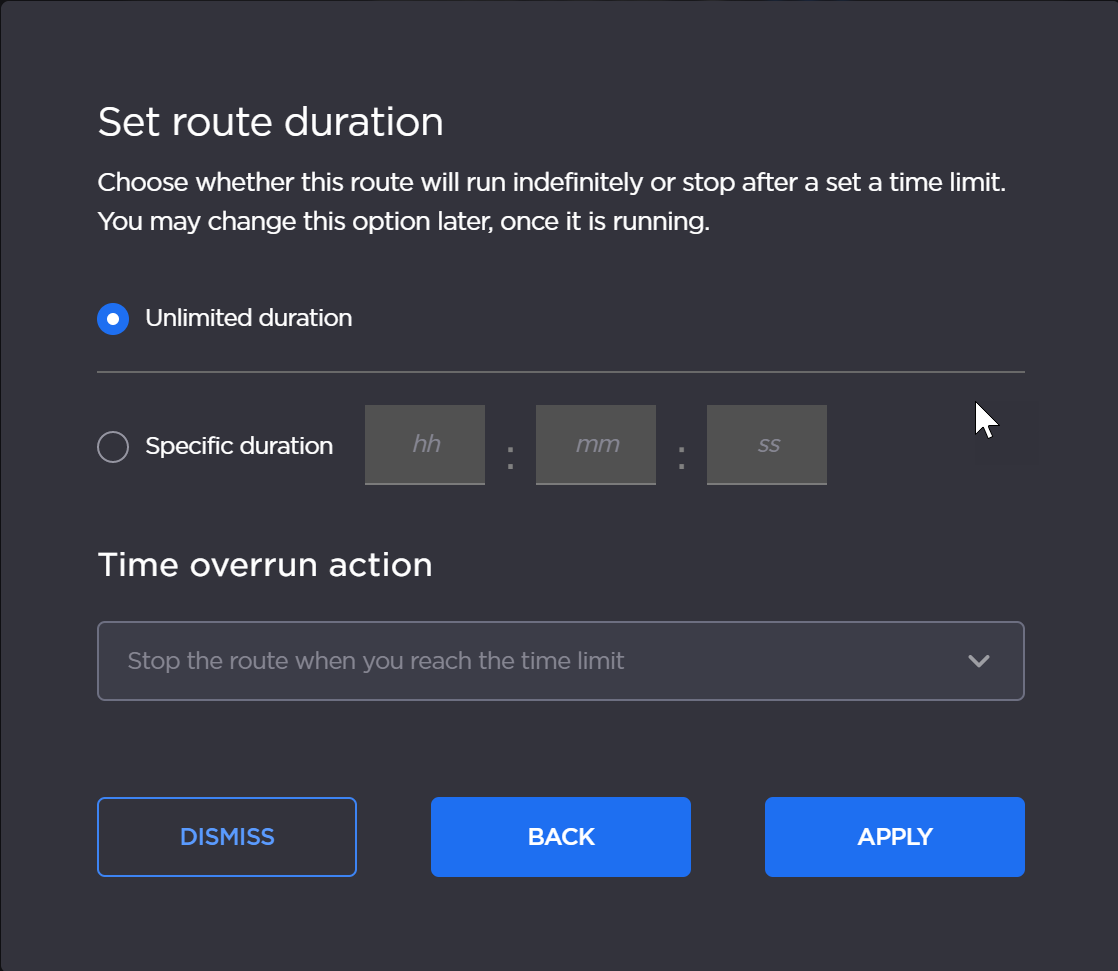
Task: Apply the route duration settings
Action: click(894, 836)
